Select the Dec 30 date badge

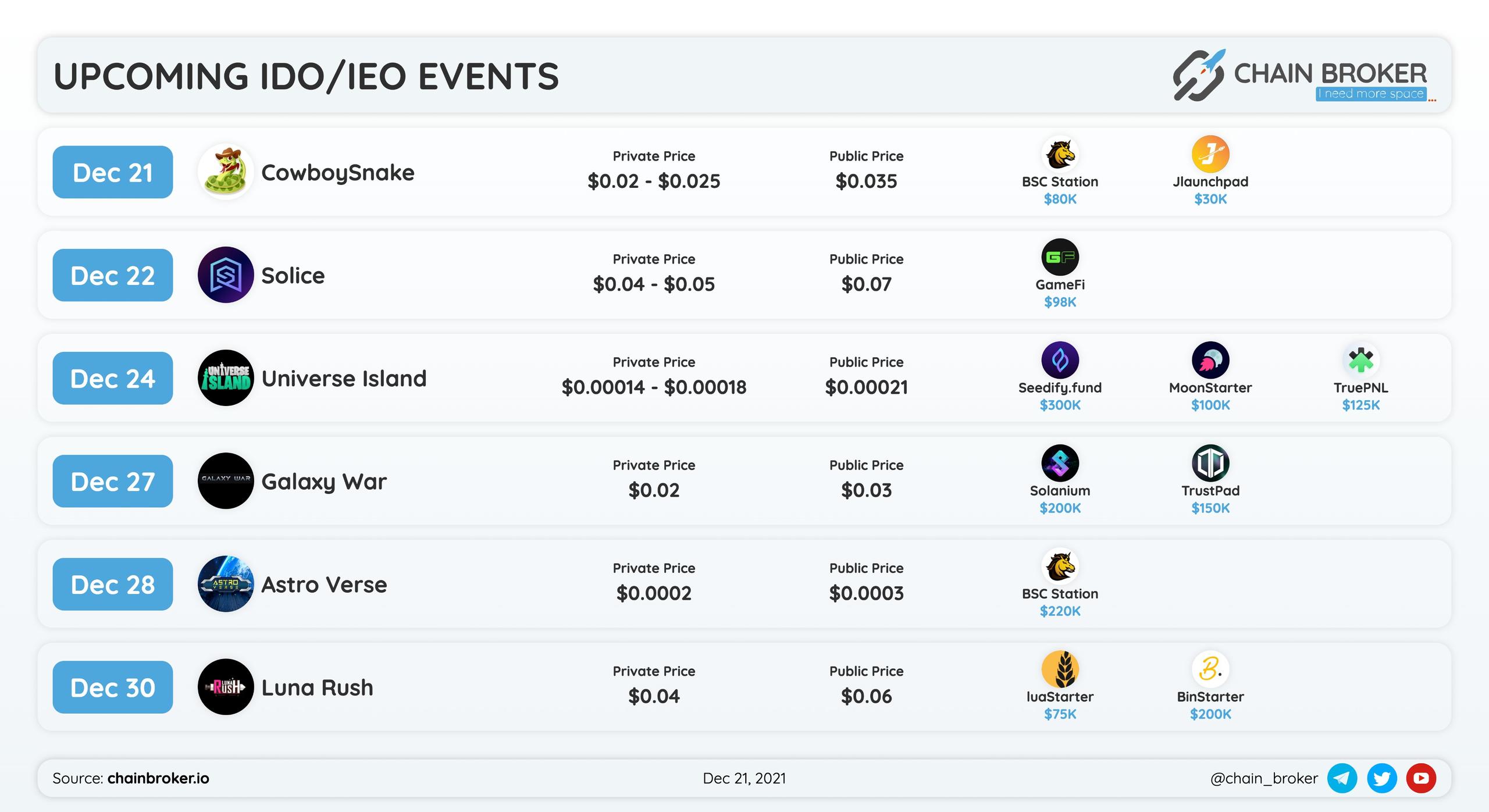point(113,687)
